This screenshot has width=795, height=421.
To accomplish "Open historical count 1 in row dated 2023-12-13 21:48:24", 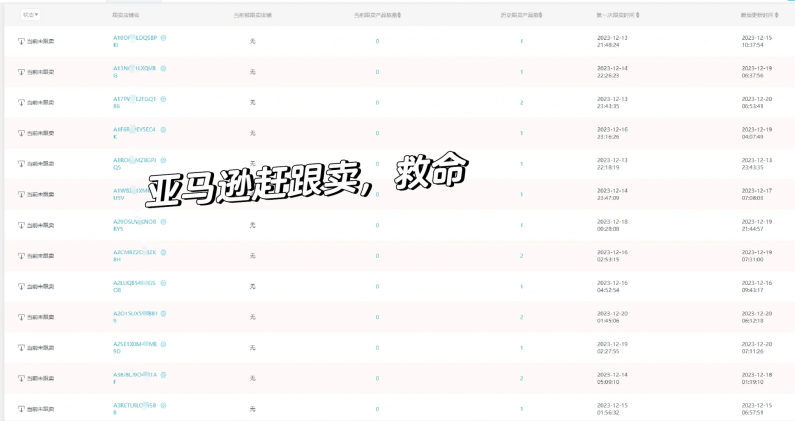I will click(521, 41).
